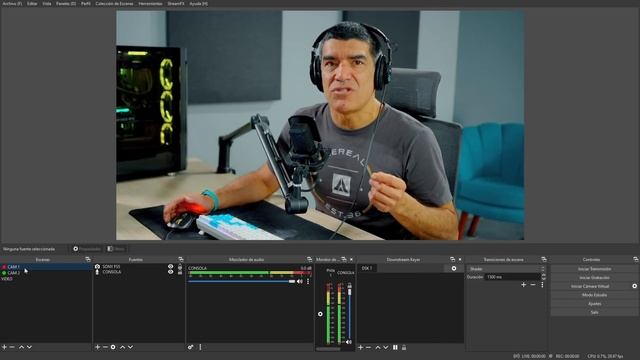The image size is (640, 360).
Task: Open the StreamFX menu
Action: 176,3
